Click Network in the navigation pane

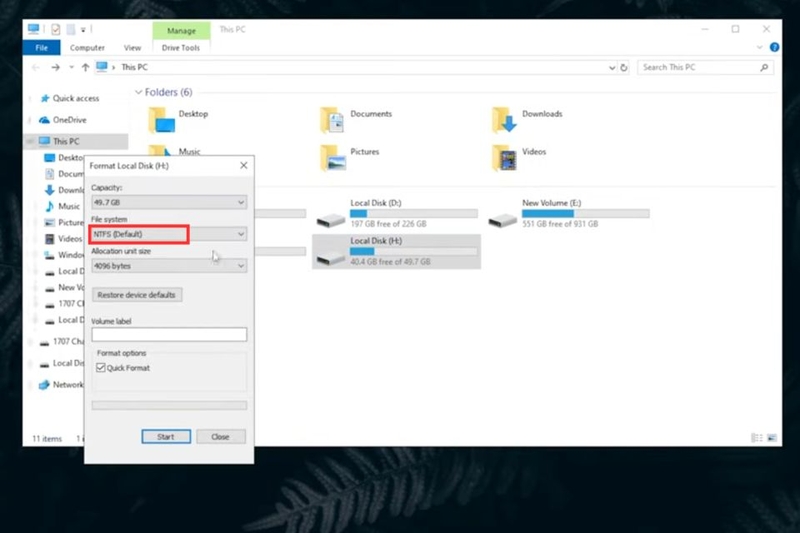(x=61, y=385)
